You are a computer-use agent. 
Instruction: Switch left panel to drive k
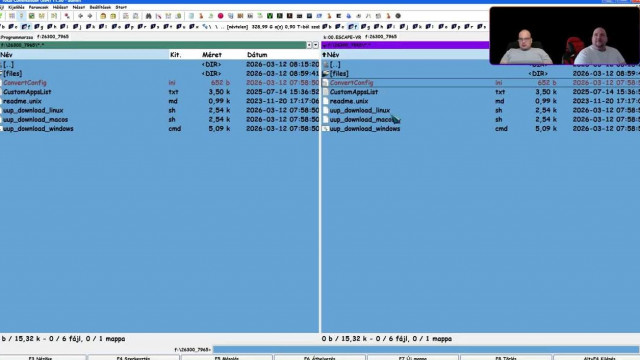pos(89,27)
